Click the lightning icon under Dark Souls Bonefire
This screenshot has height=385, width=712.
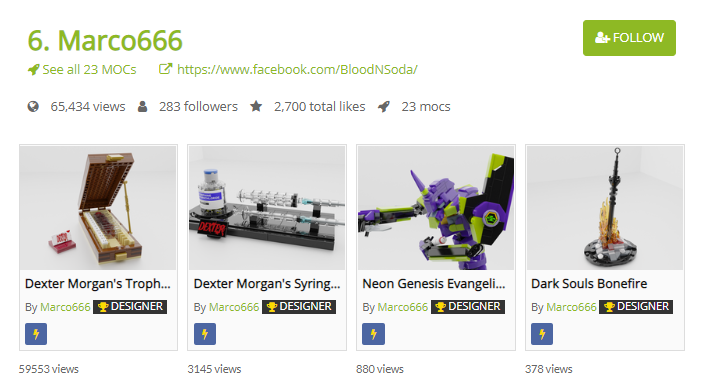[x=542, y=334]
